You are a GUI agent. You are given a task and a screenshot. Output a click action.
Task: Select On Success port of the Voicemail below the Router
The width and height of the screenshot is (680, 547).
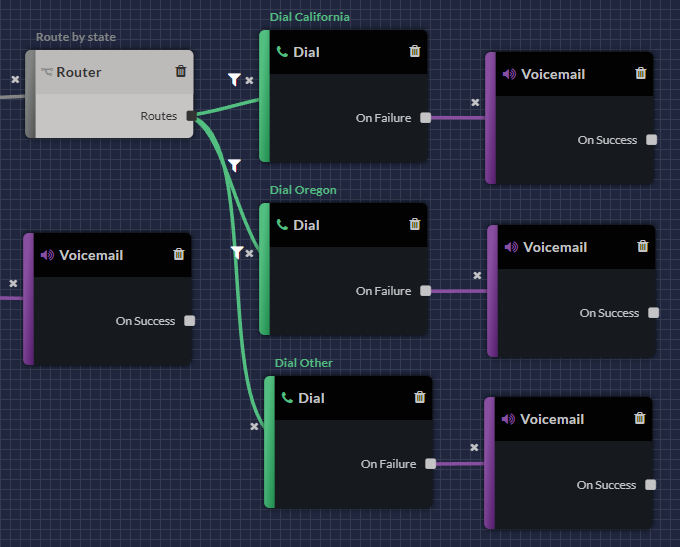point(190,321)
